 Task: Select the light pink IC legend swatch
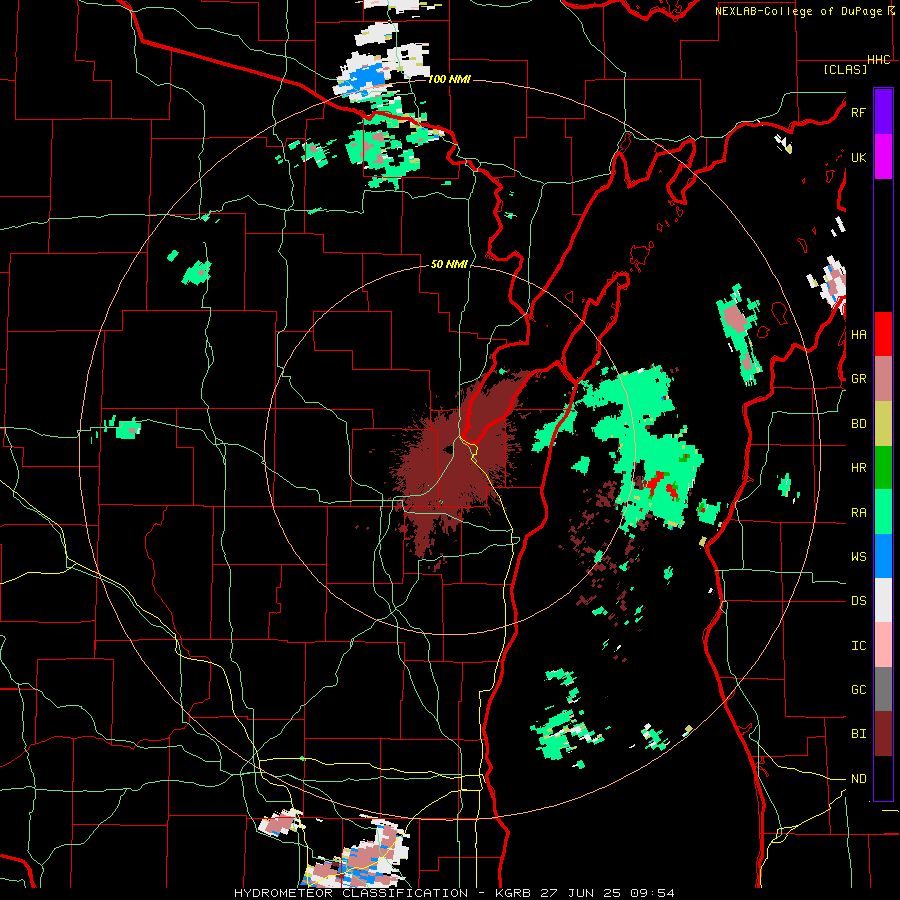[883, 645]
